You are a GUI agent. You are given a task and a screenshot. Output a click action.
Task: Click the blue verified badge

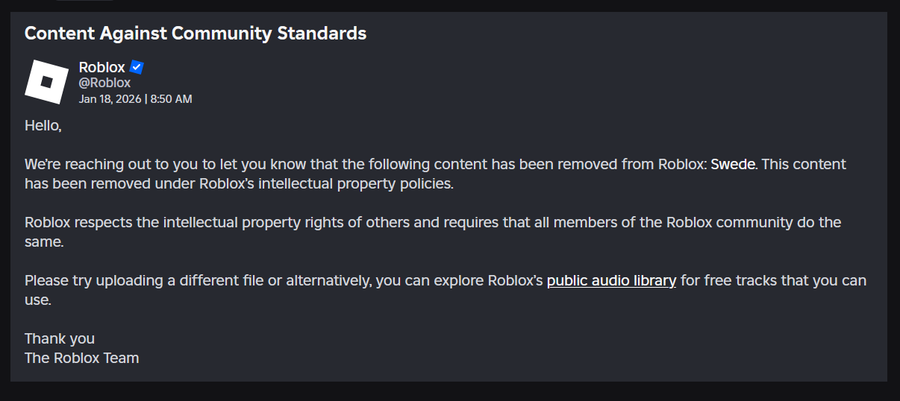[x=137, y=67]
